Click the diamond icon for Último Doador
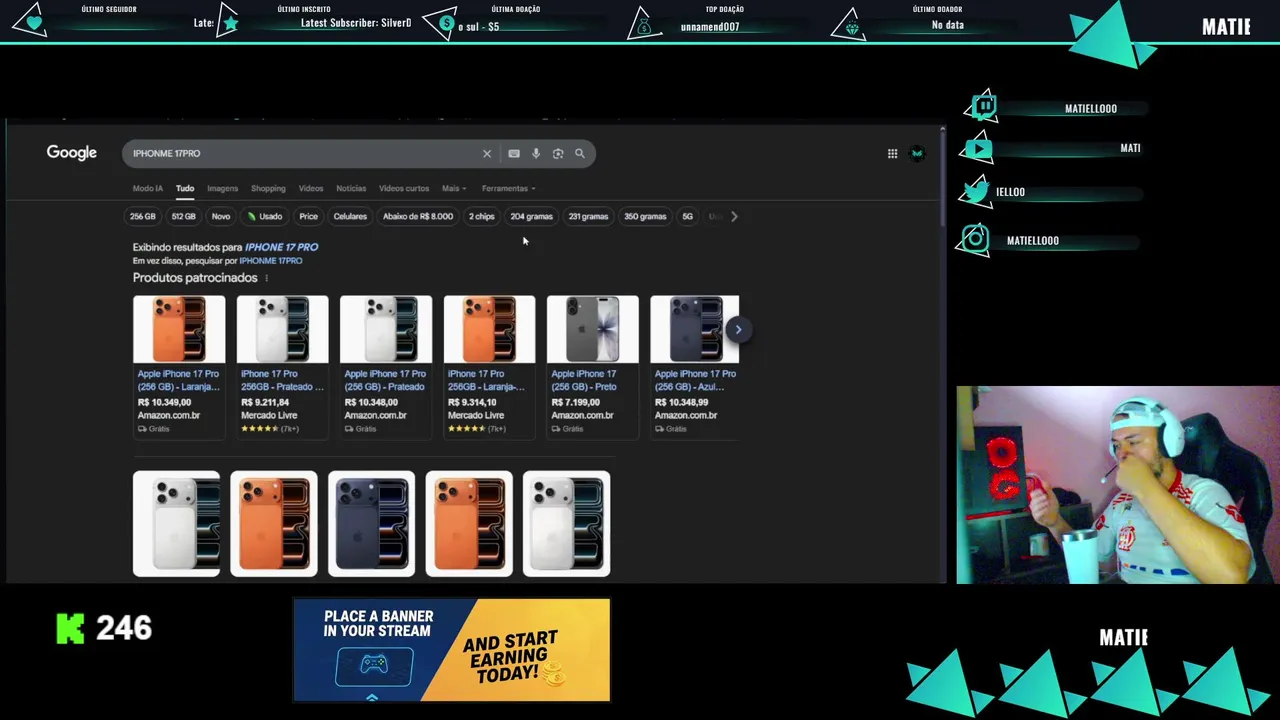Screen dimensions: 1280x720 pyautogui.click(x=851, y=29)
